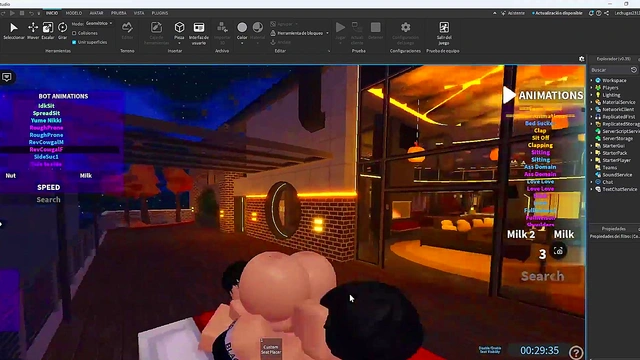The width and height of the screenshot is (640, 360).
Task: Click the Search box in ANIMATIONS panel
Action: pos(542,276)
